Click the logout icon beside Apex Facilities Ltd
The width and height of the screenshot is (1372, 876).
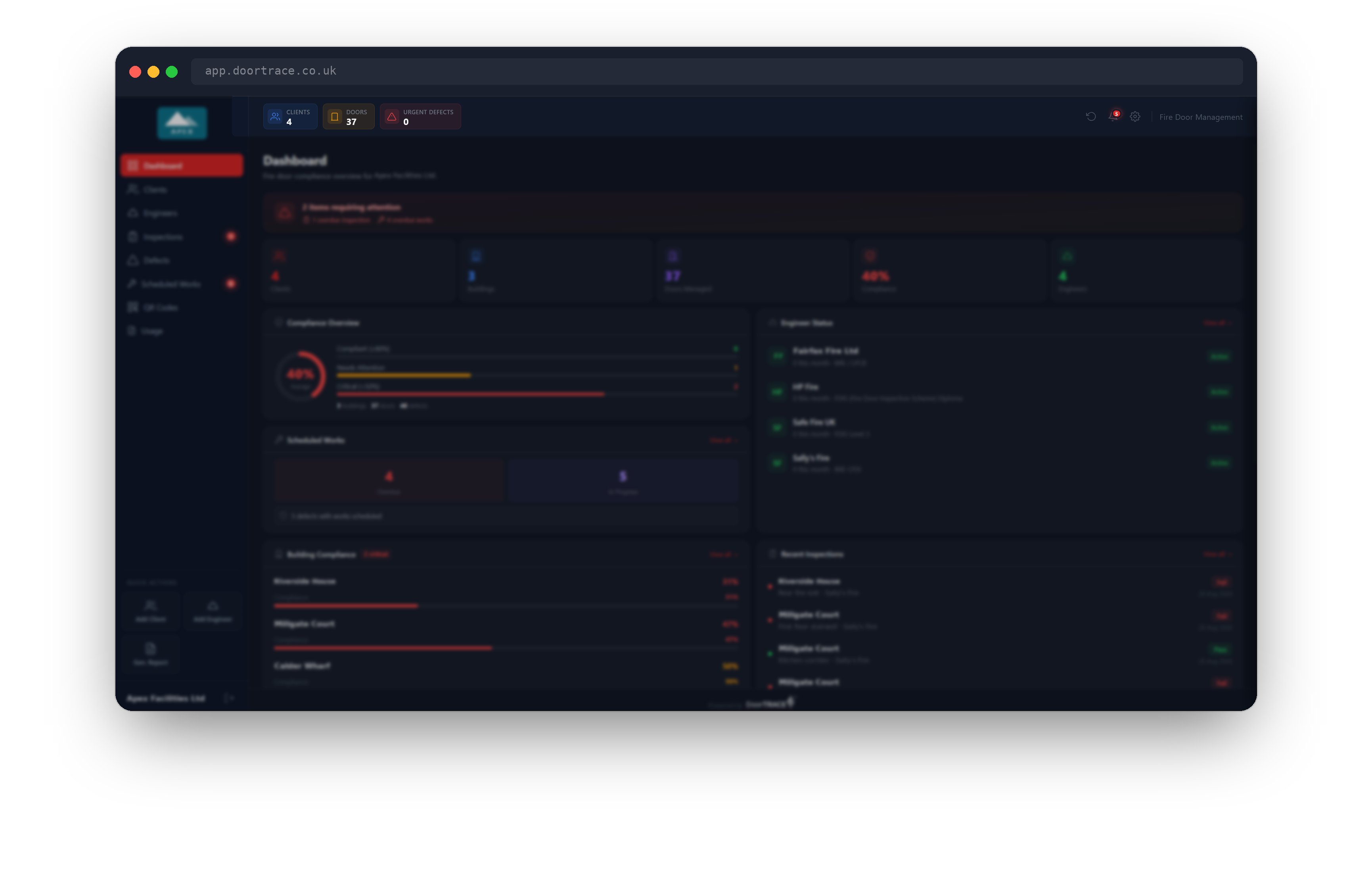click(x=229, y=698)
